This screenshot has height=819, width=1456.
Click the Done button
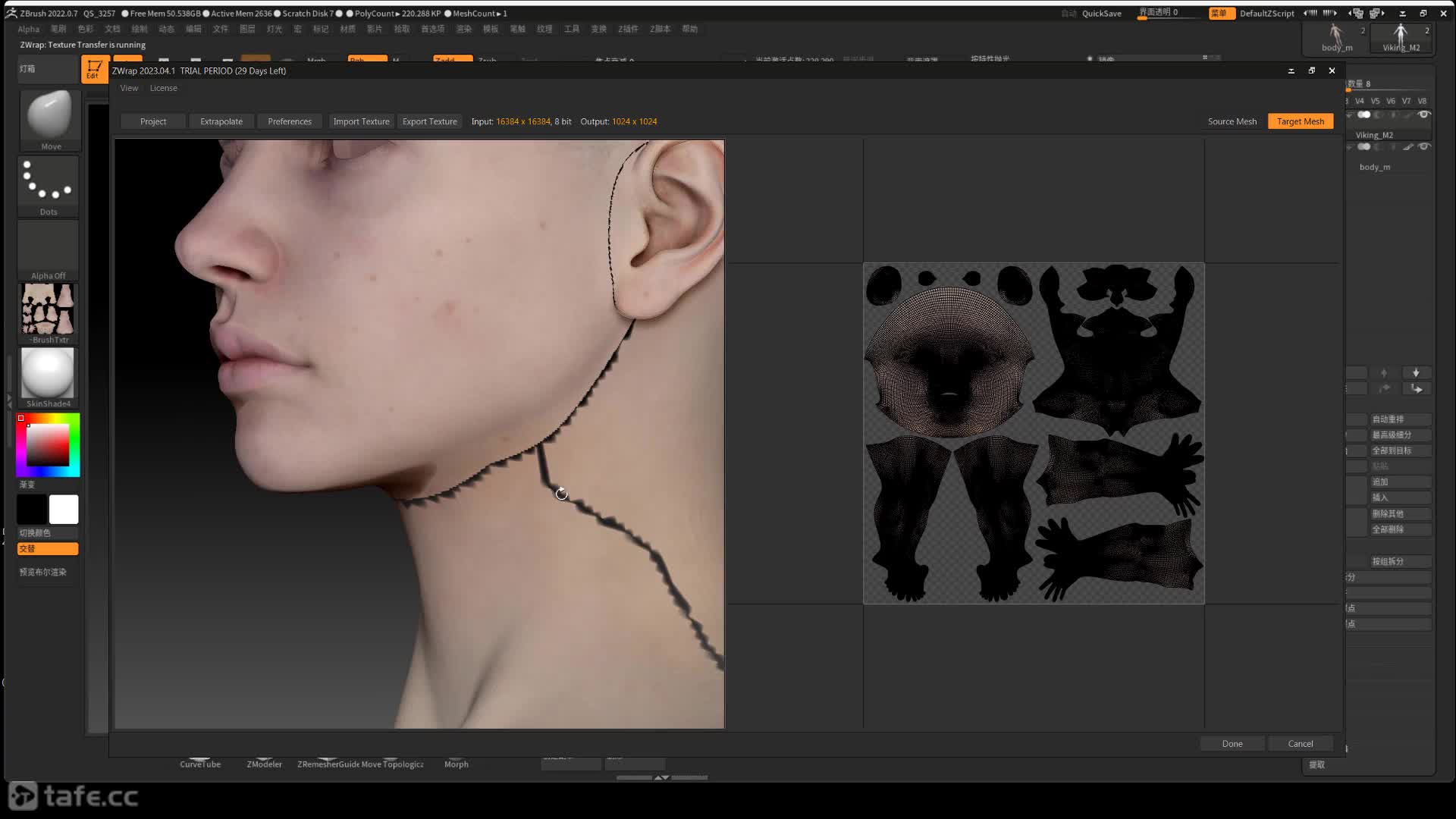click(x=1232, y=743)
